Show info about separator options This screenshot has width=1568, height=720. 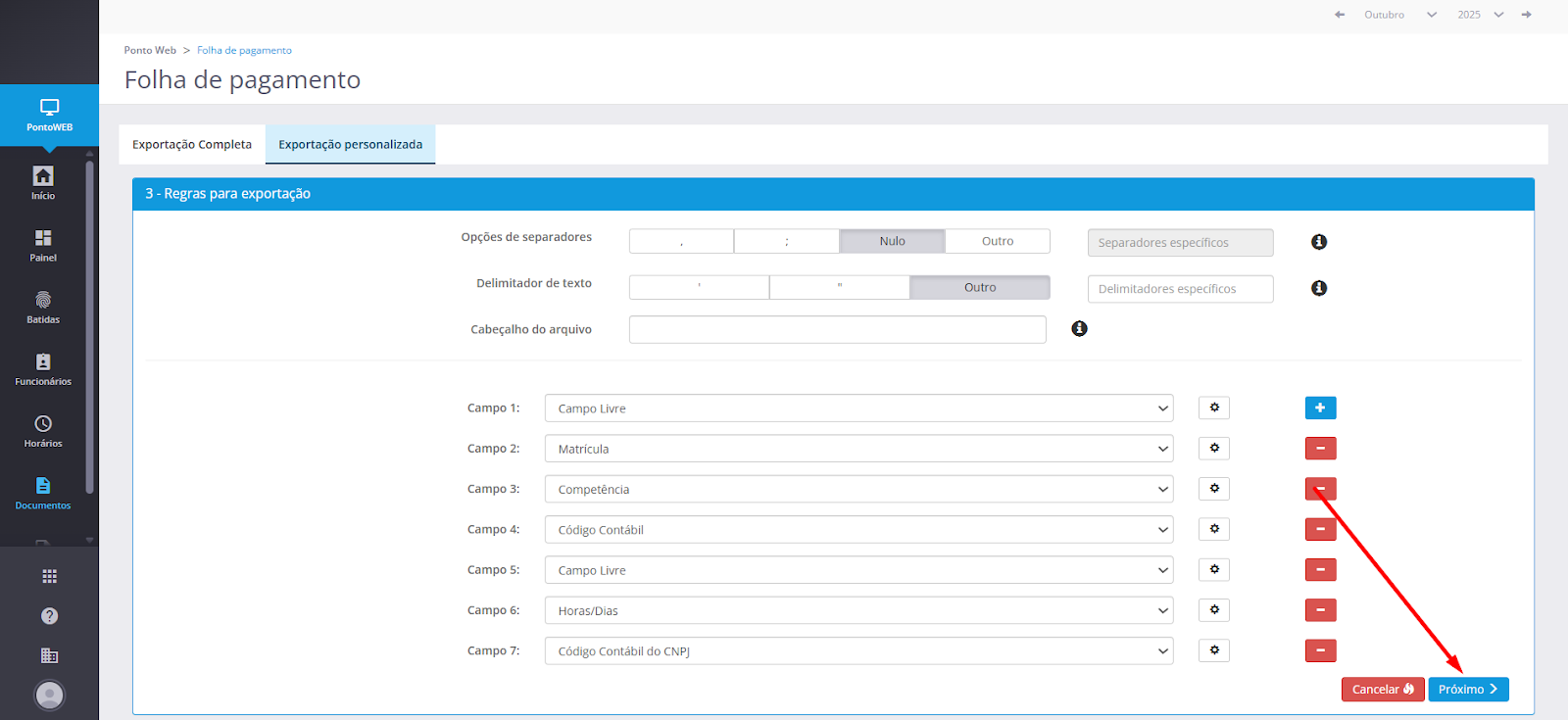click(1319, 242)
